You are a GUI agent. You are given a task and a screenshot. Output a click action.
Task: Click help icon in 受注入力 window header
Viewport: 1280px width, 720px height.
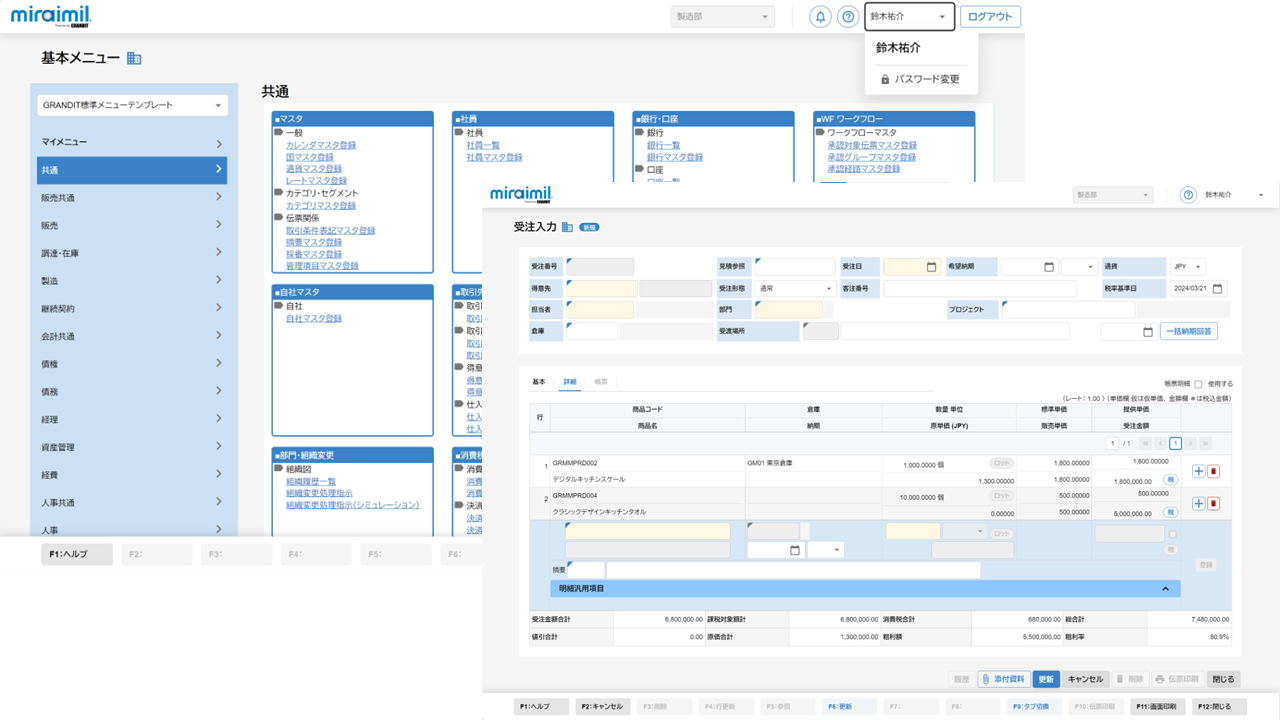pyautogui.click(x=1188, y=195)
